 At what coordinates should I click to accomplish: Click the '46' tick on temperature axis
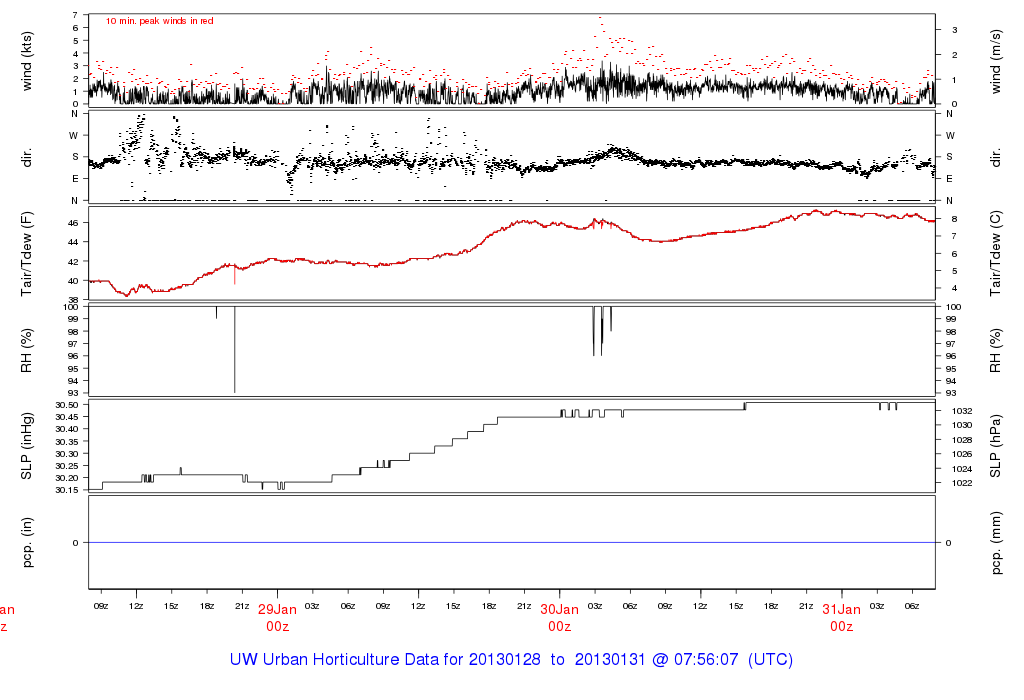[x=73, y=223]
